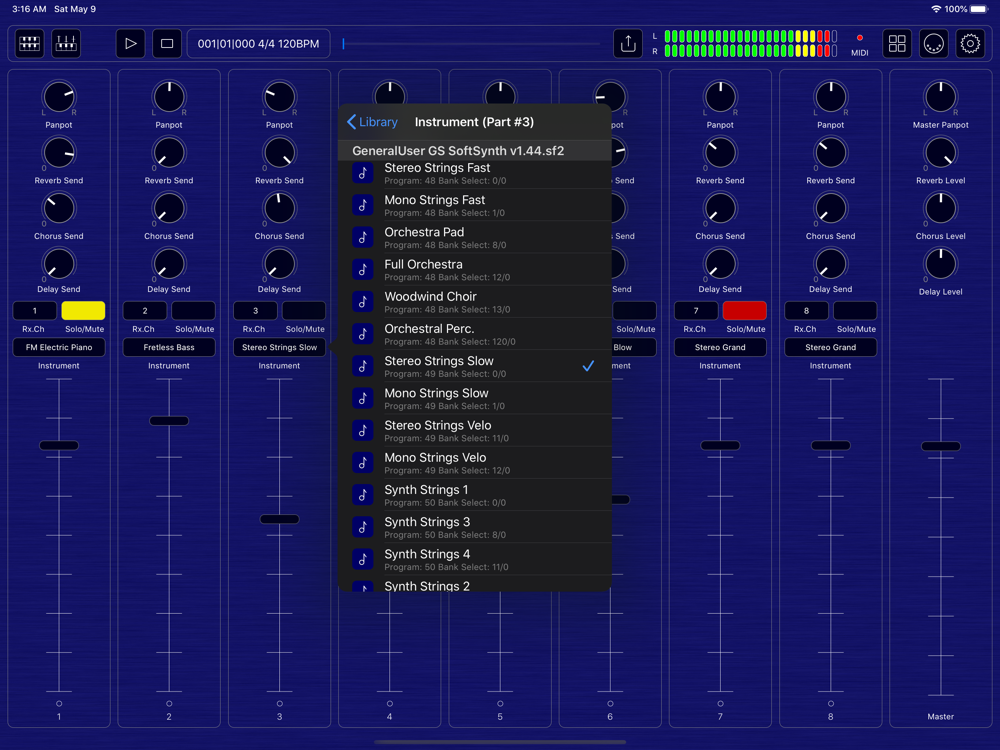This screenshot has height=750, width=1000.
Task: Click the note icon beside Mono Strings Velo
Action: (363, 462)
